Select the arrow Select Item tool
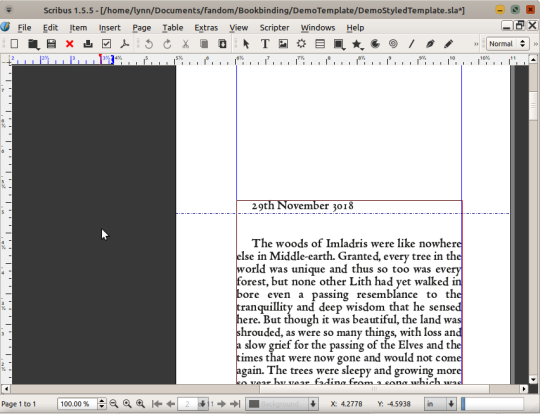540x414 pixels. click(x=246, y=44)
